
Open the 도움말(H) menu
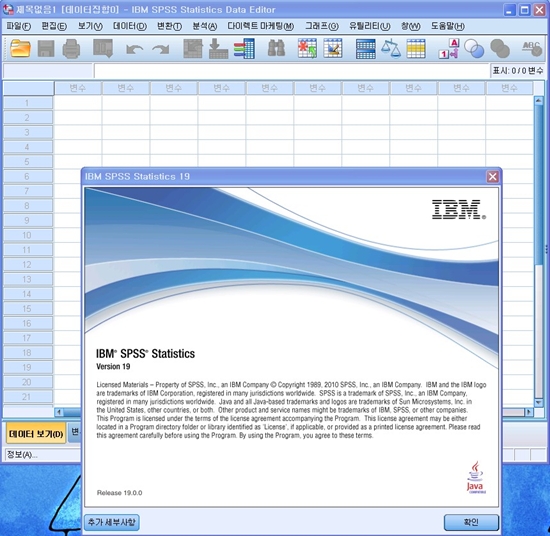click(447, 26)
